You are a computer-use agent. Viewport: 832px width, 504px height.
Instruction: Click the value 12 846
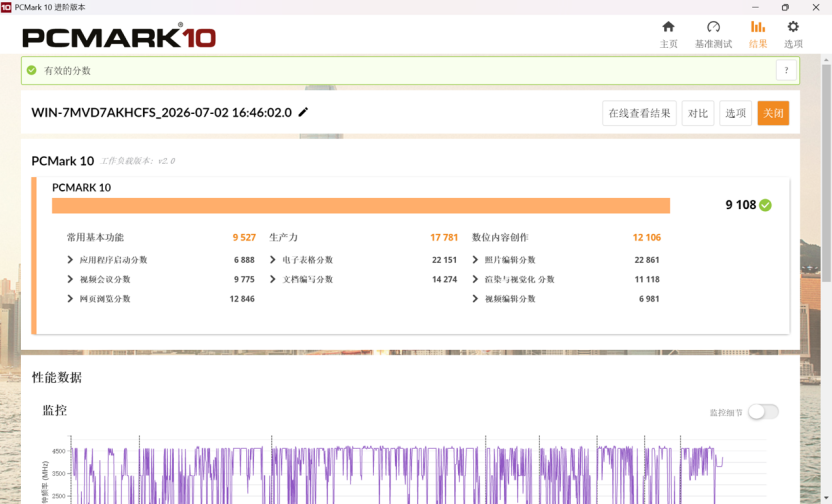(242, 299)
